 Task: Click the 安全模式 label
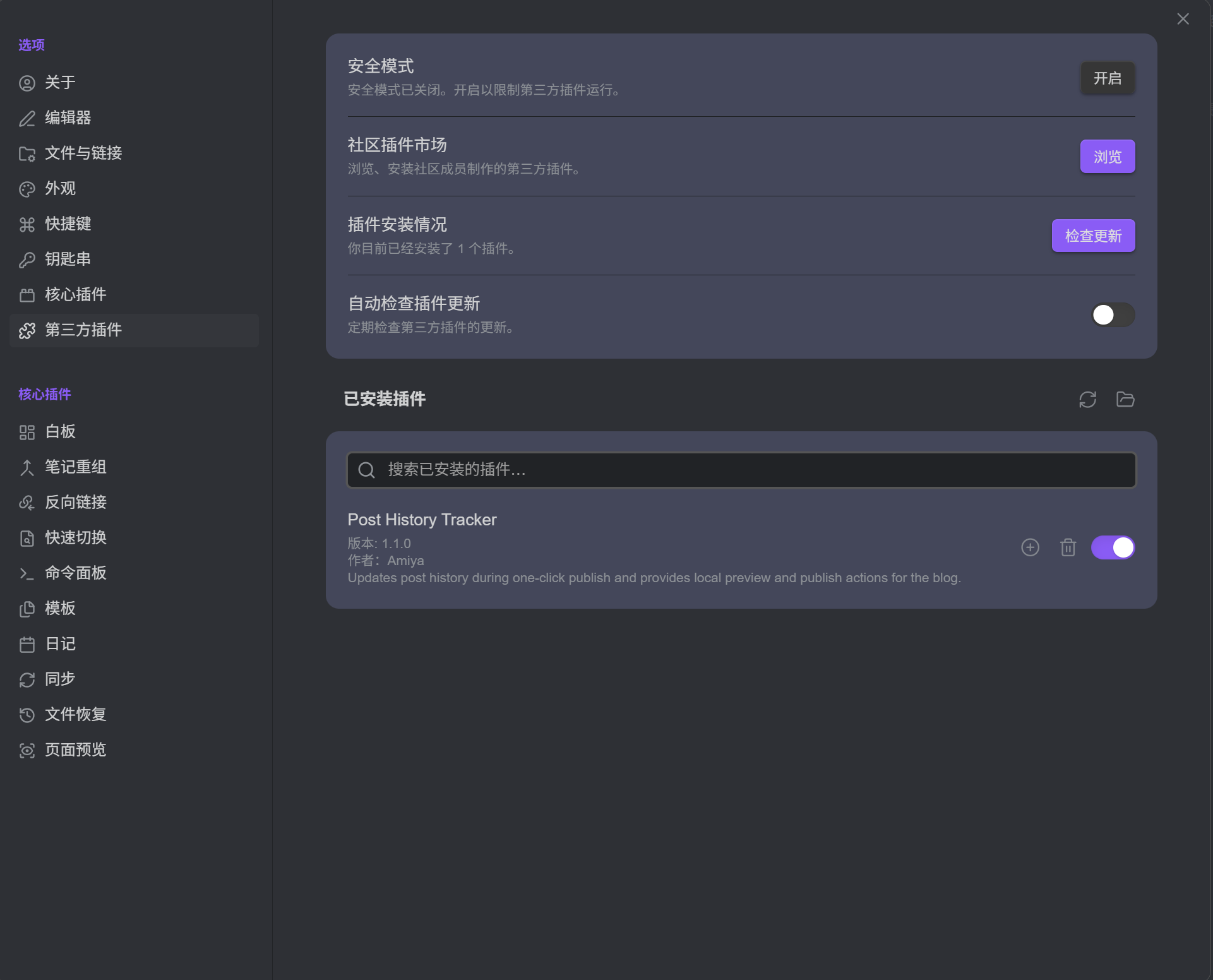click(x=381, y=66)
